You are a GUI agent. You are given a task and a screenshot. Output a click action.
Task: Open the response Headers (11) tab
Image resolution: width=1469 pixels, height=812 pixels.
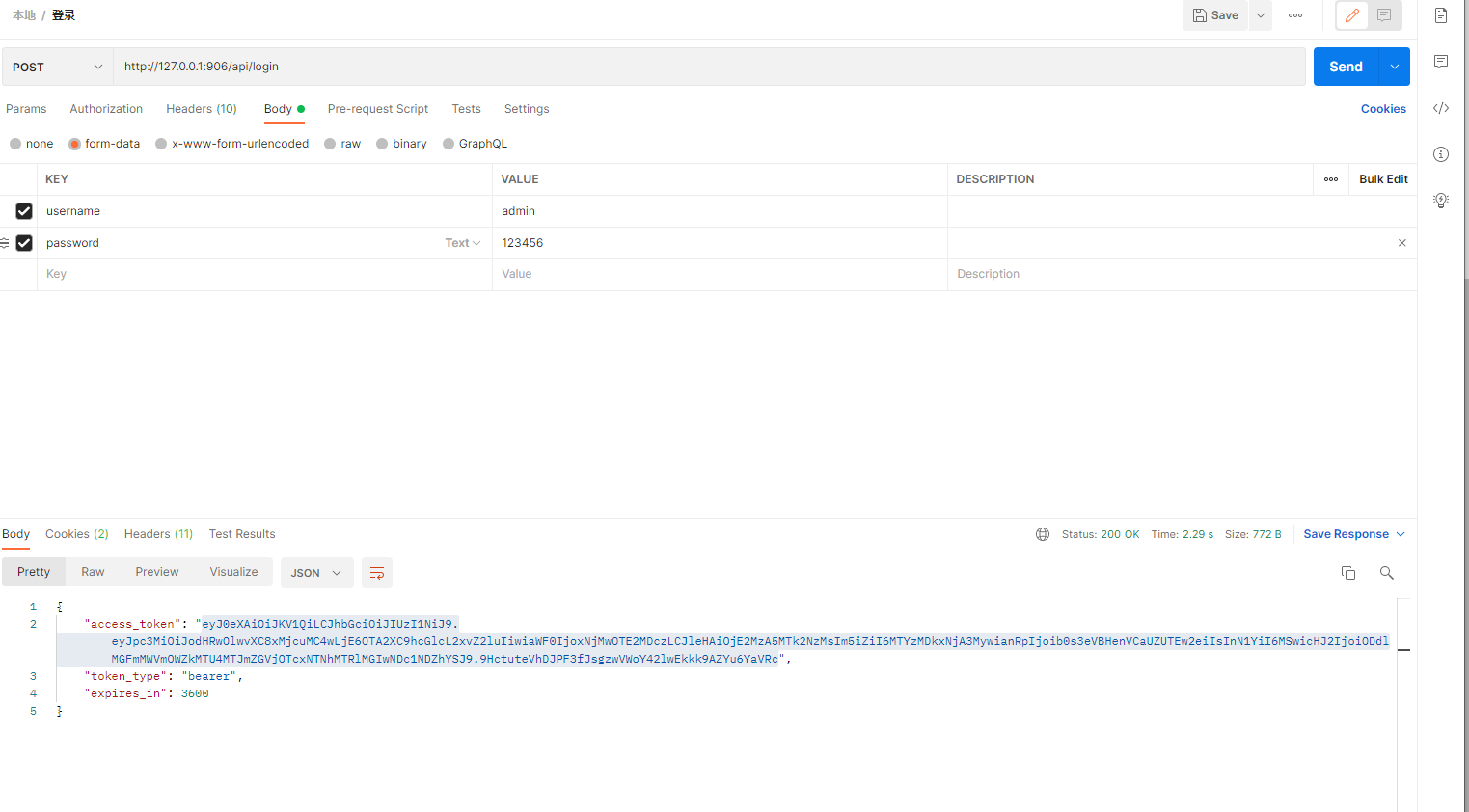click(x=158, y=534)
